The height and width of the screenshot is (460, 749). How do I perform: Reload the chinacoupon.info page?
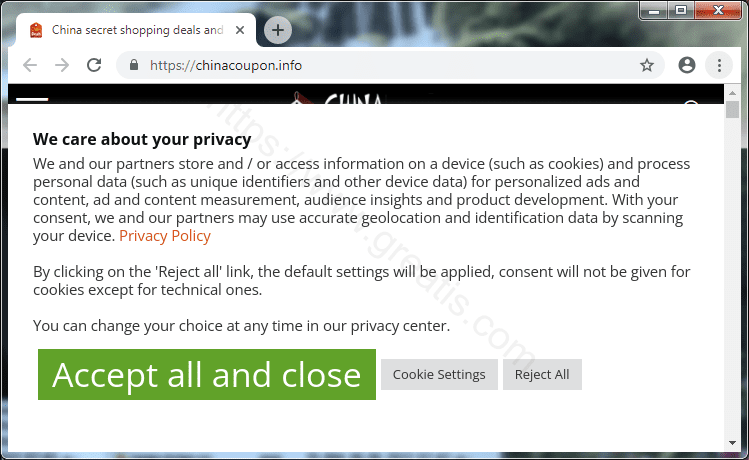[x=94, y=65]
